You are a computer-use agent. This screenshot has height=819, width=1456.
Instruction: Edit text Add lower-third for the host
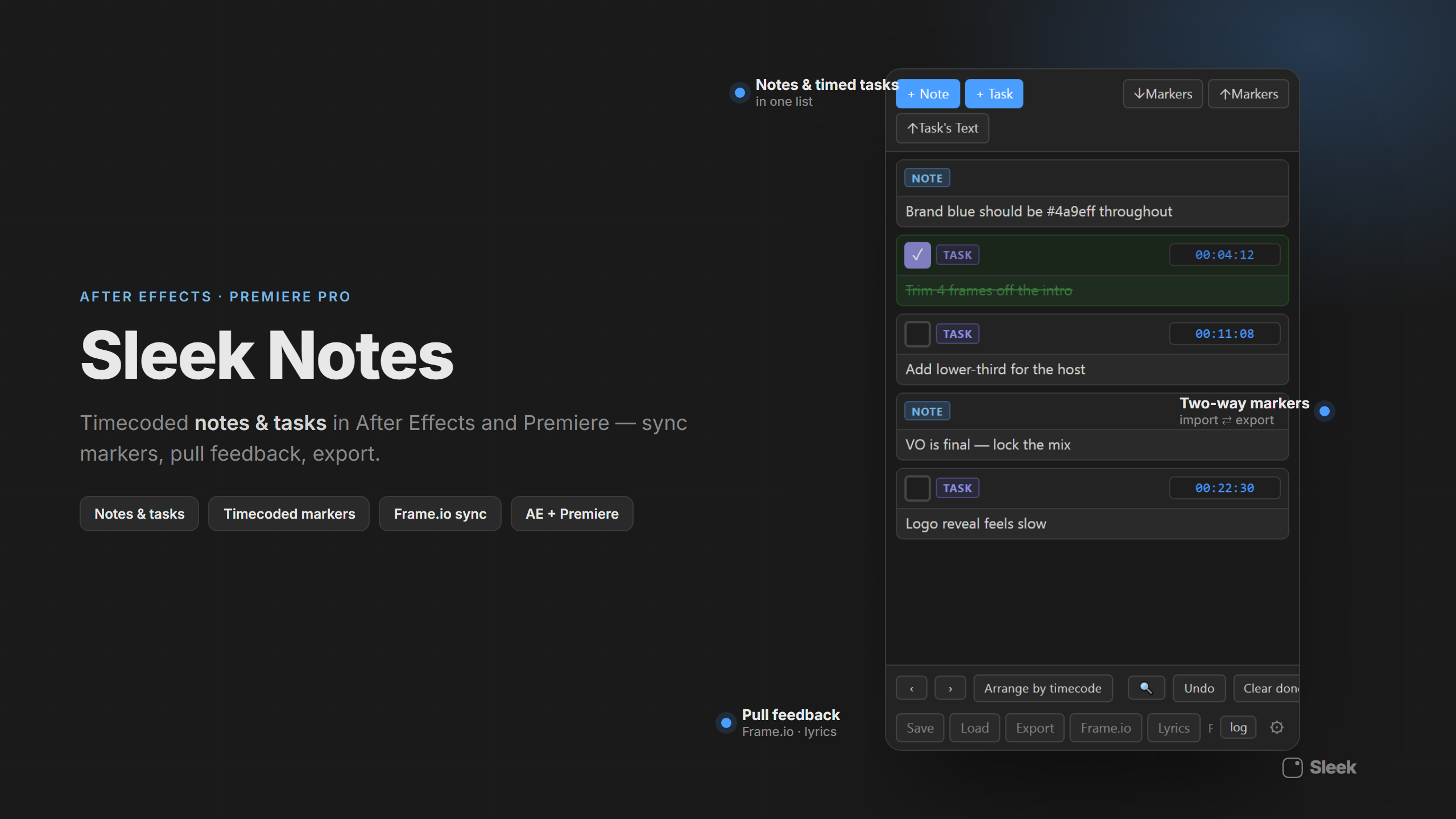[x=1092, y=370]
